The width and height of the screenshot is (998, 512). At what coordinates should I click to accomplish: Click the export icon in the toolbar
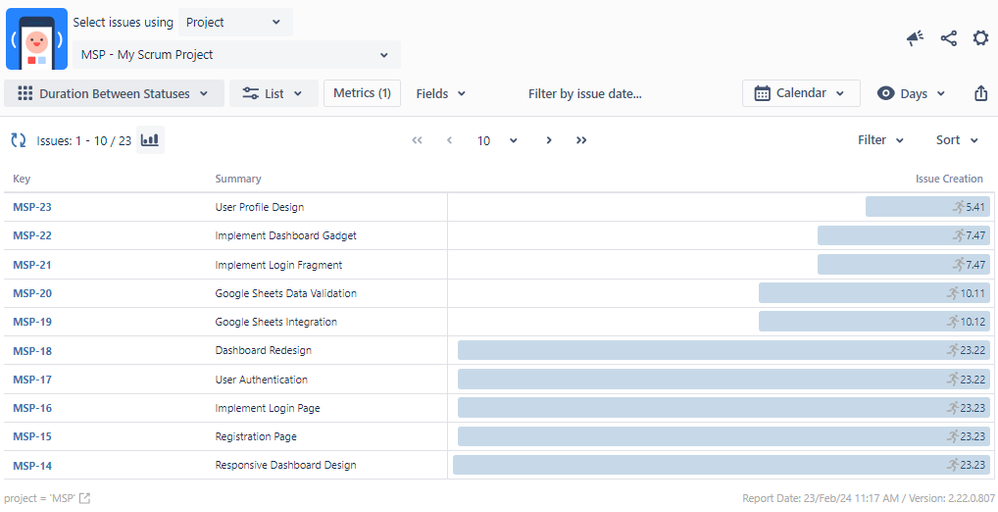[981, 94]
